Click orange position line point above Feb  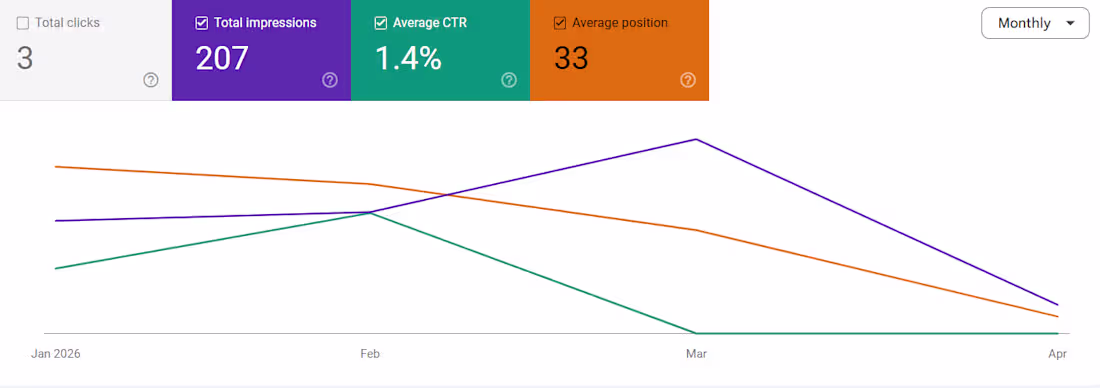click(370, 184)
